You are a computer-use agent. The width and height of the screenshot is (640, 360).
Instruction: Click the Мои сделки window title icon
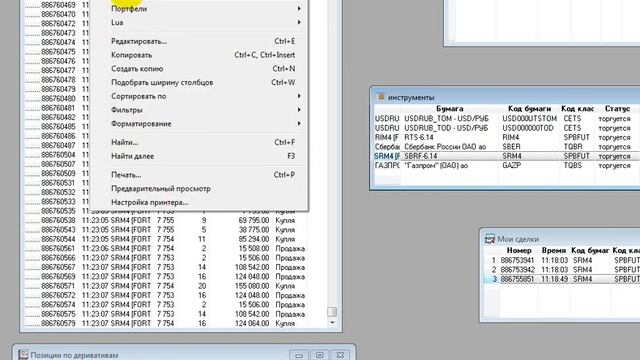pos(490,239)
